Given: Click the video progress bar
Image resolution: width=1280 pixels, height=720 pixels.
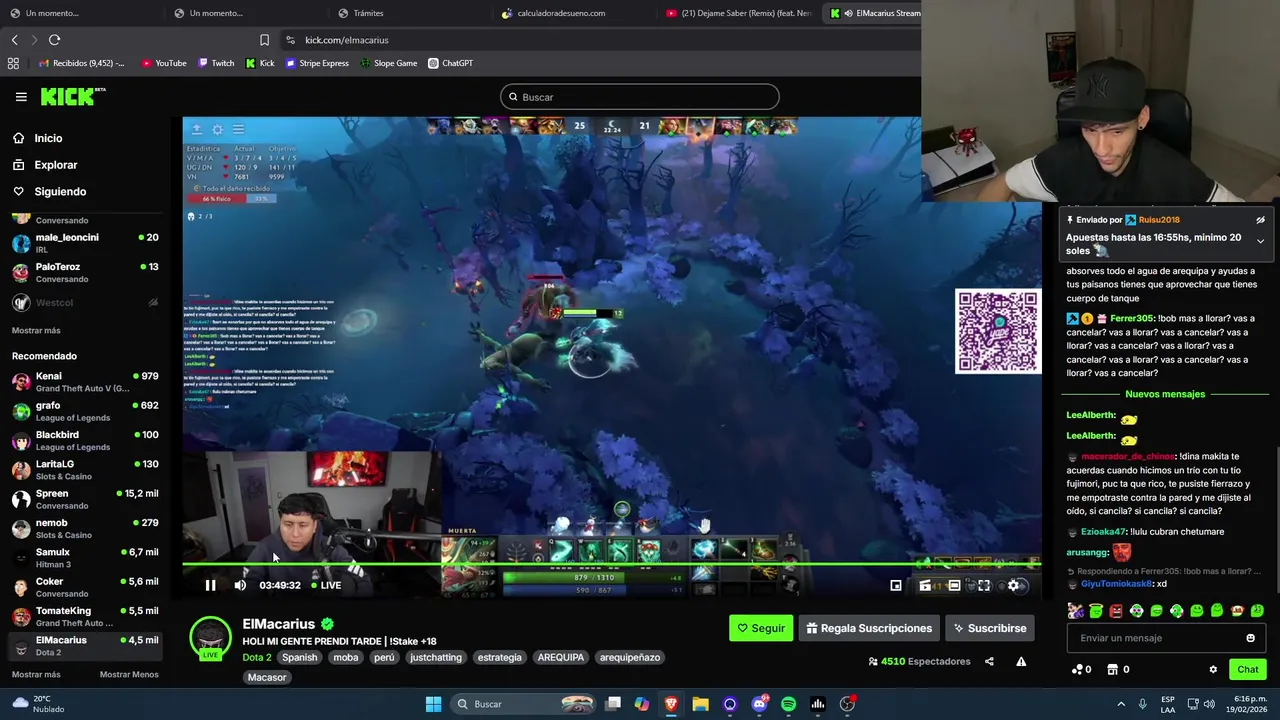Looking at the screenshot, I should click(611, 565).
